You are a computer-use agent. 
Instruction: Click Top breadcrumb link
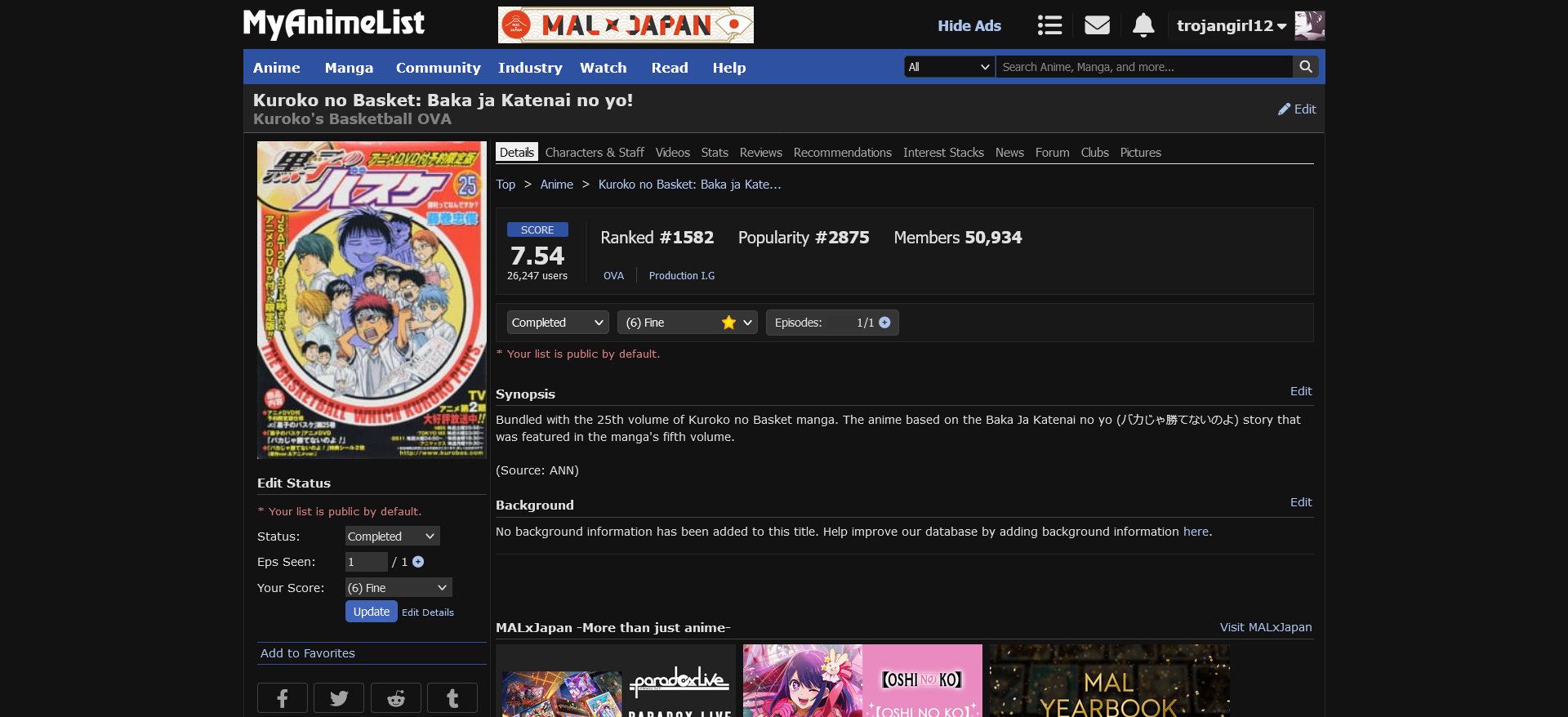pos(506,185)
